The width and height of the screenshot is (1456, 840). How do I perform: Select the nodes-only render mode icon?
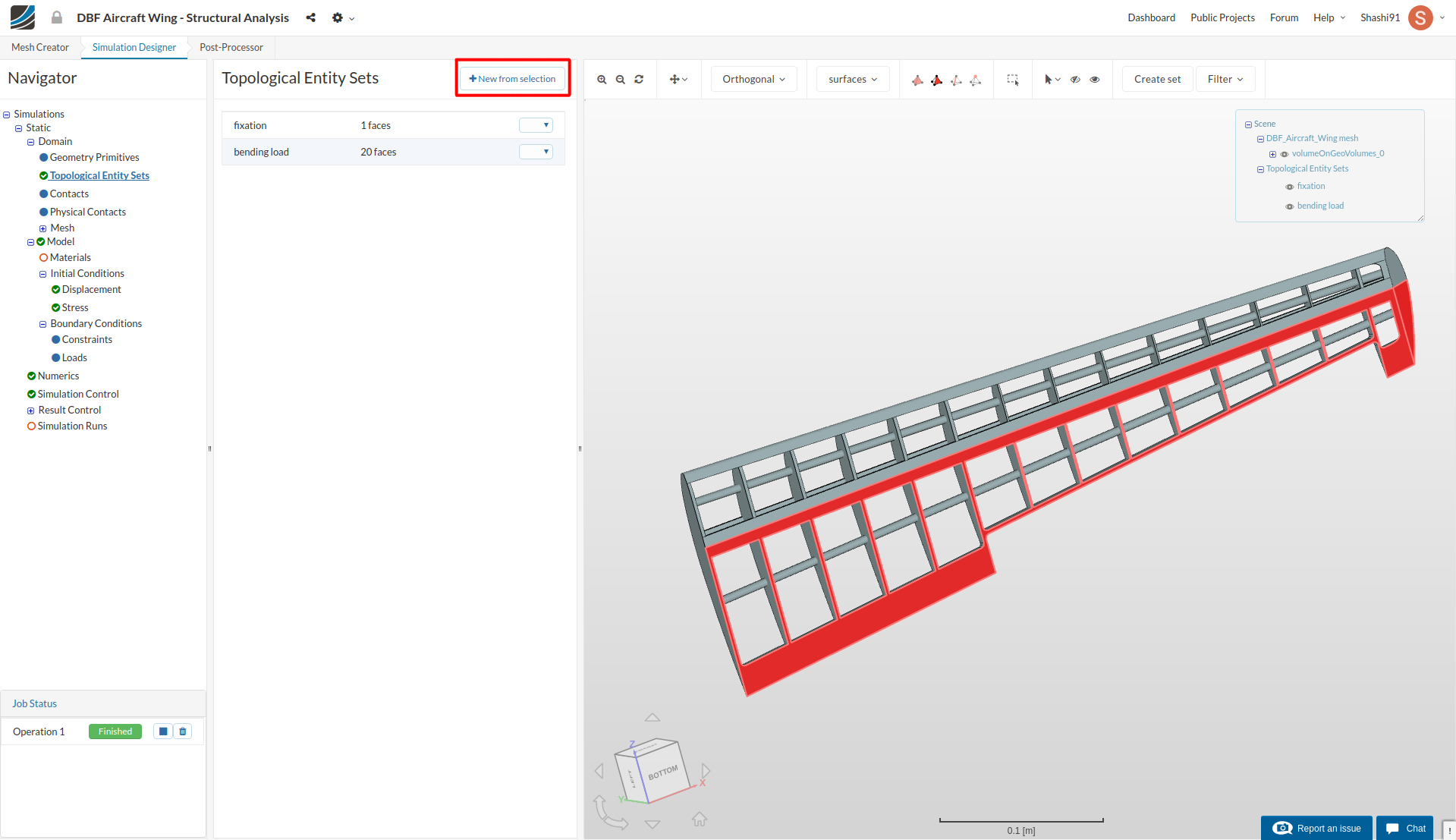click(x=976, y=80)
